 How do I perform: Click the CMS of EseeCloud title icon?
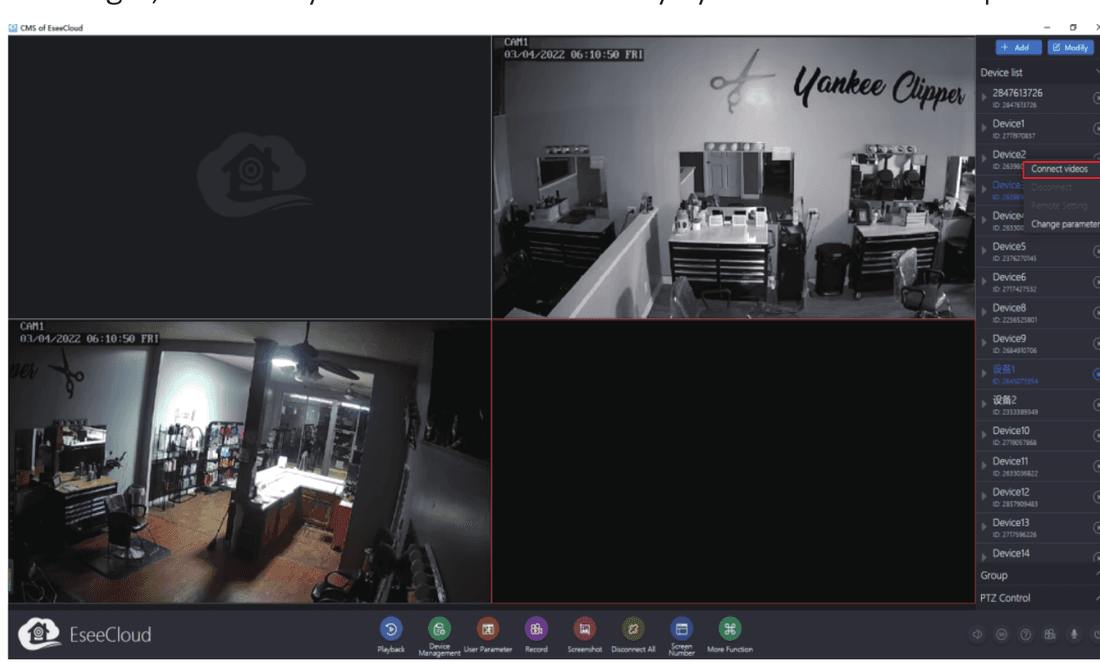pos(13,28)
